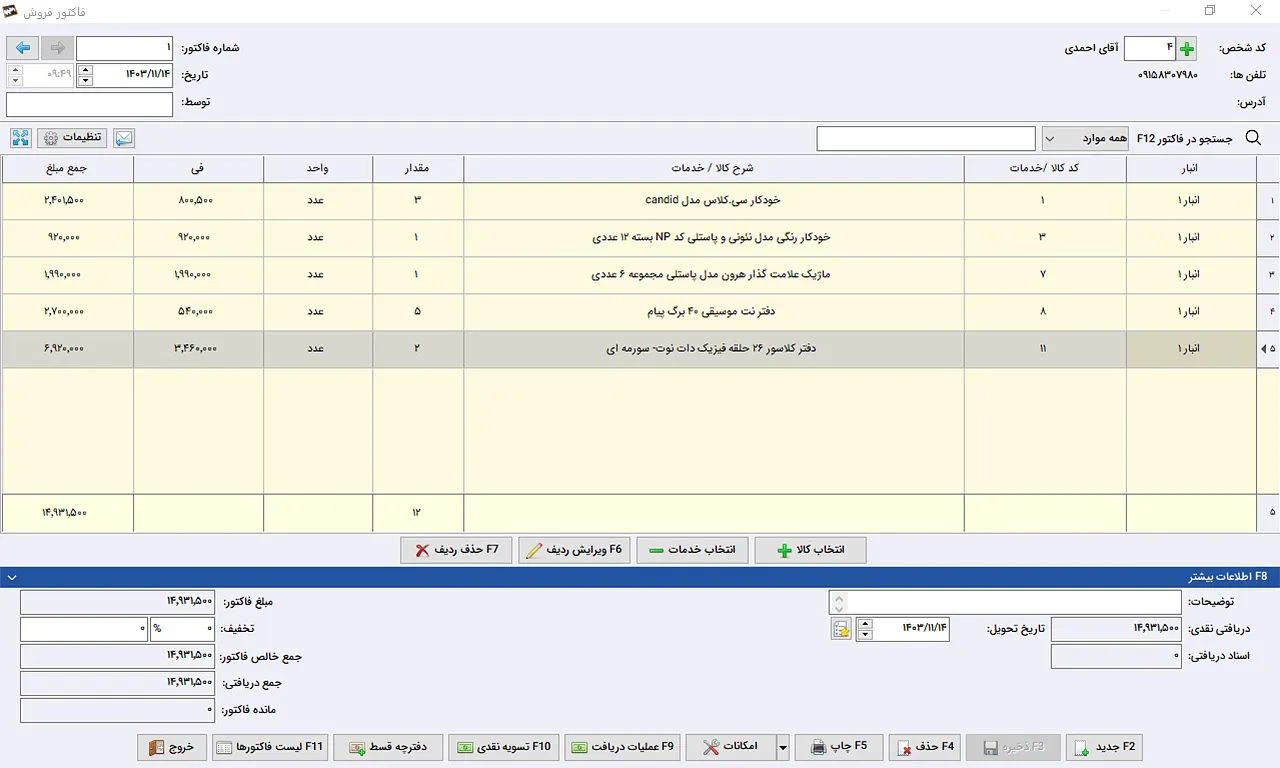
Task: Click the کد کالا /خدمات column header
Action: (x=1045, y=169)
